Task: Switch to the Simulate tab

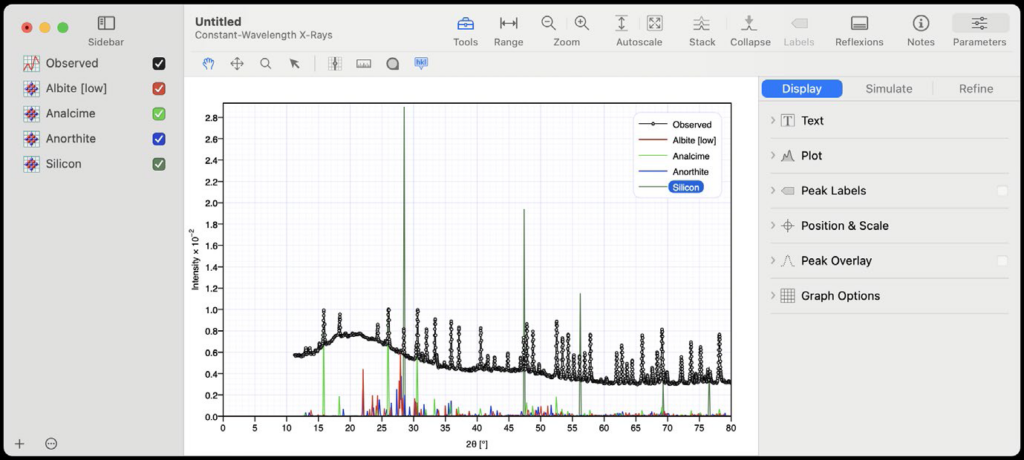Action: (x=888, y=89)
